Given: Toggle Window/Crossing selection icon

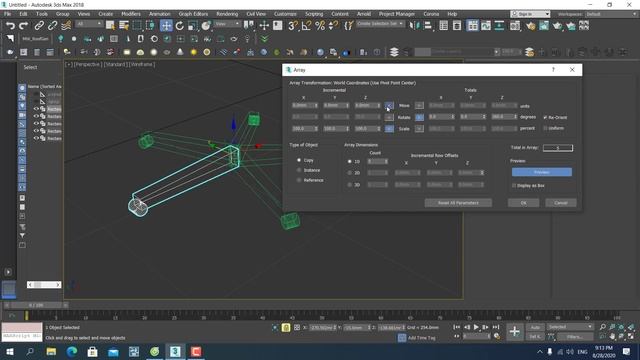Looking at the screenshot, I should point(150,26).
